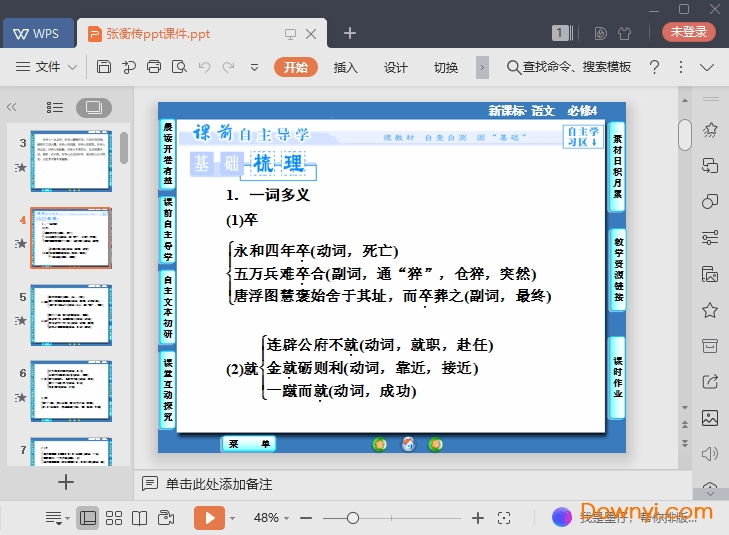Open the animation star pane in sidebar
The width and height of the screenshot is (729, 535).
click(x=710, y=130)
